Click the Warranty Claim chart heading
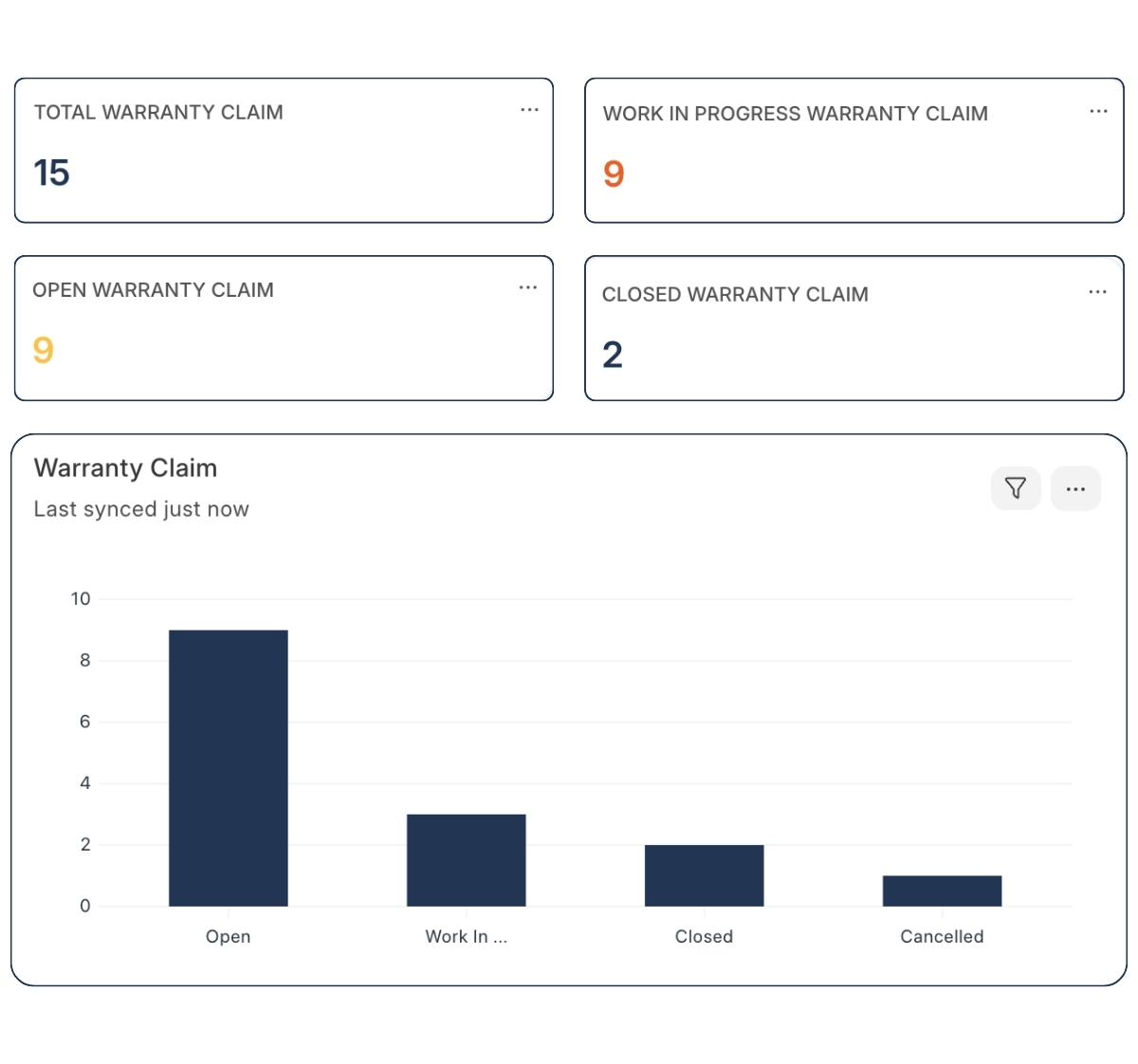 coord(125,468)
